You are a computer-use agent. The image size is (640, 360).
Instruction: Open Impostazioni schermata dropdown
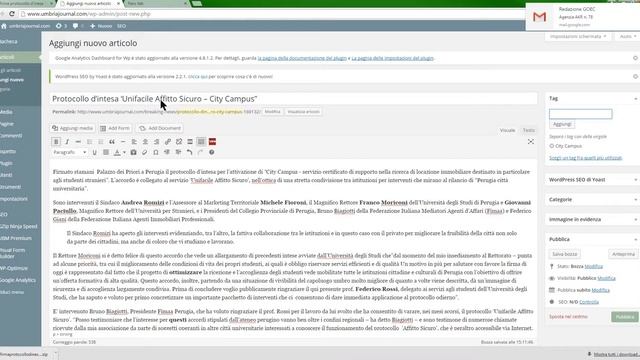578,36
